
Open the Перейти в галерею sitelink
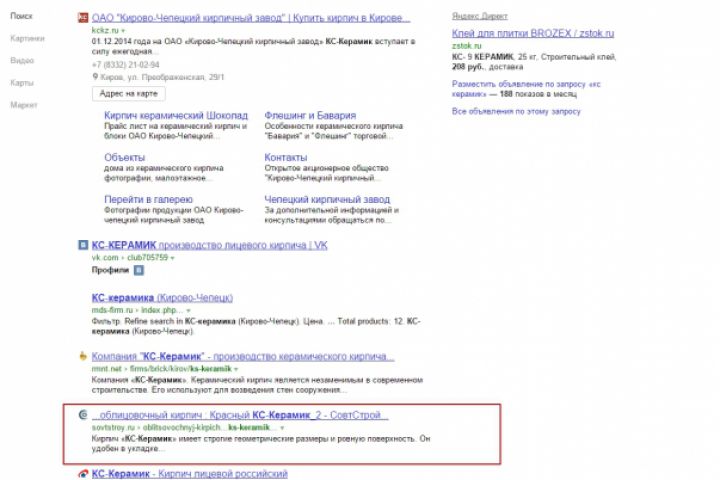click(x=148, y=199)
